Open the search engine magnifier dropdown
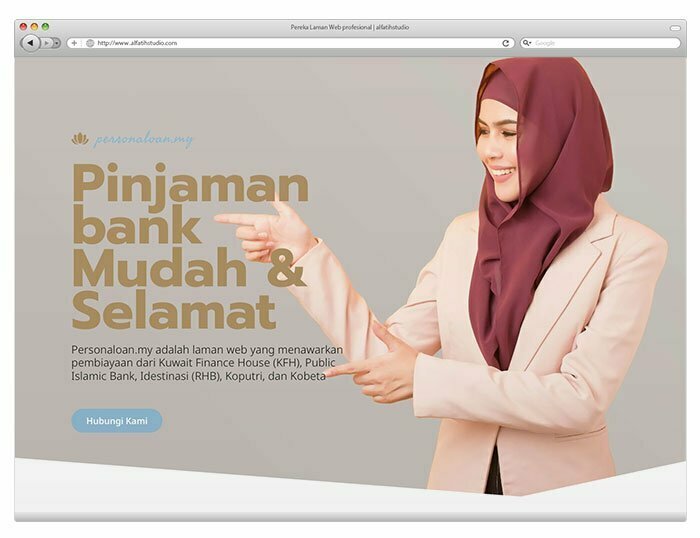Image resolution: width=700 pixels, height=538 pixels. tap(527, 43)
